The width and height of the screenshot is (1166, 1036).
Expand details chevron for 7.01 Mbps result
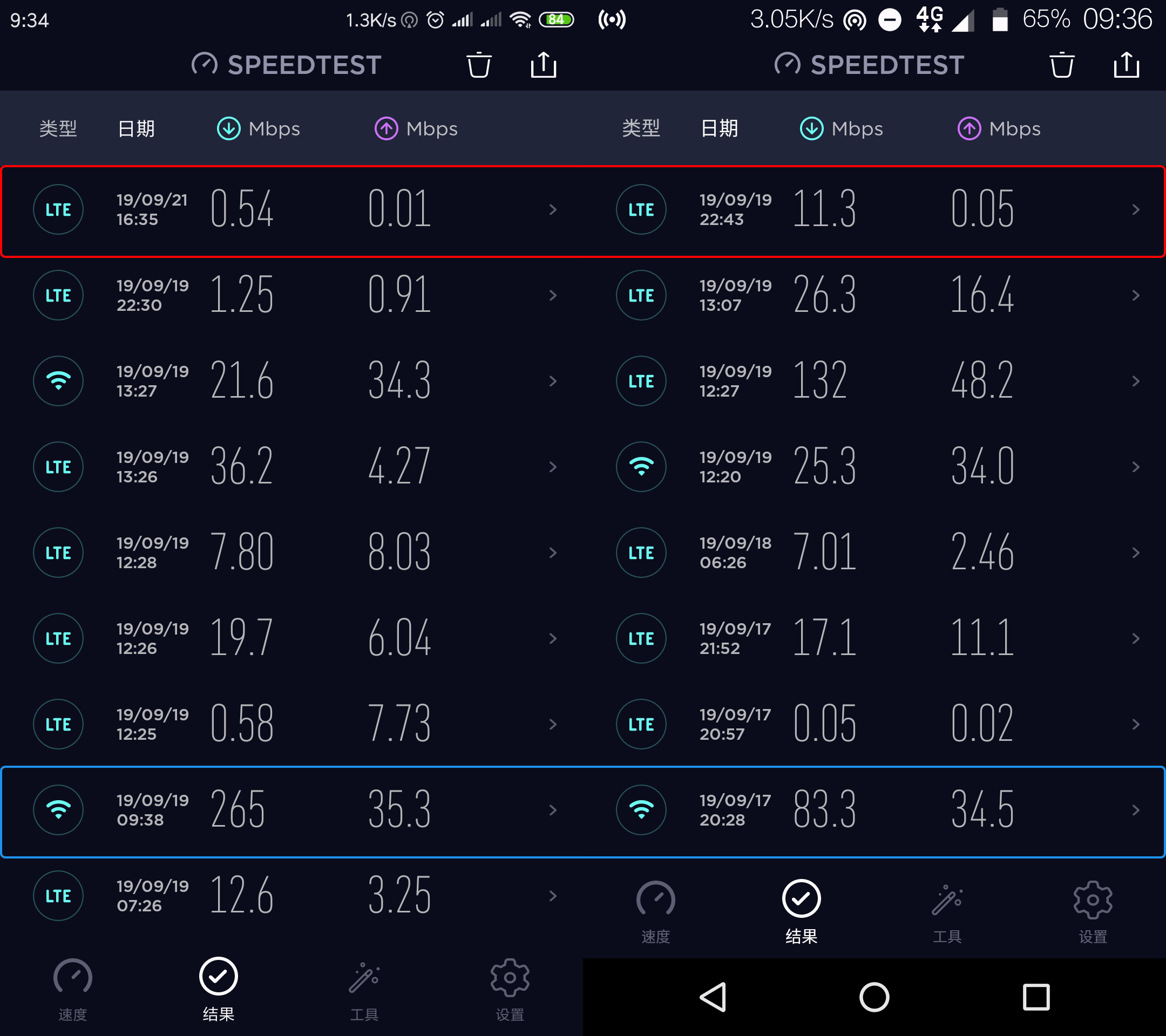coord(1136,553)
